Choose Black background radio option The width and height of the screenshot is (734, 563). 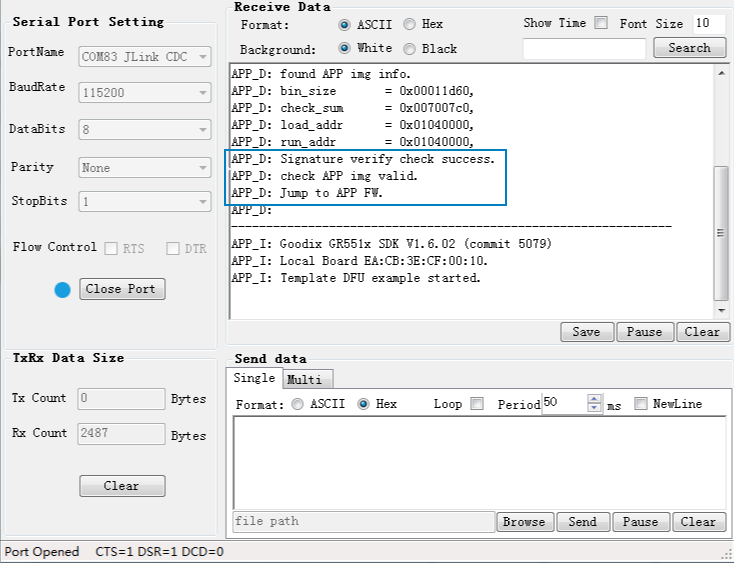click(410, 48)
